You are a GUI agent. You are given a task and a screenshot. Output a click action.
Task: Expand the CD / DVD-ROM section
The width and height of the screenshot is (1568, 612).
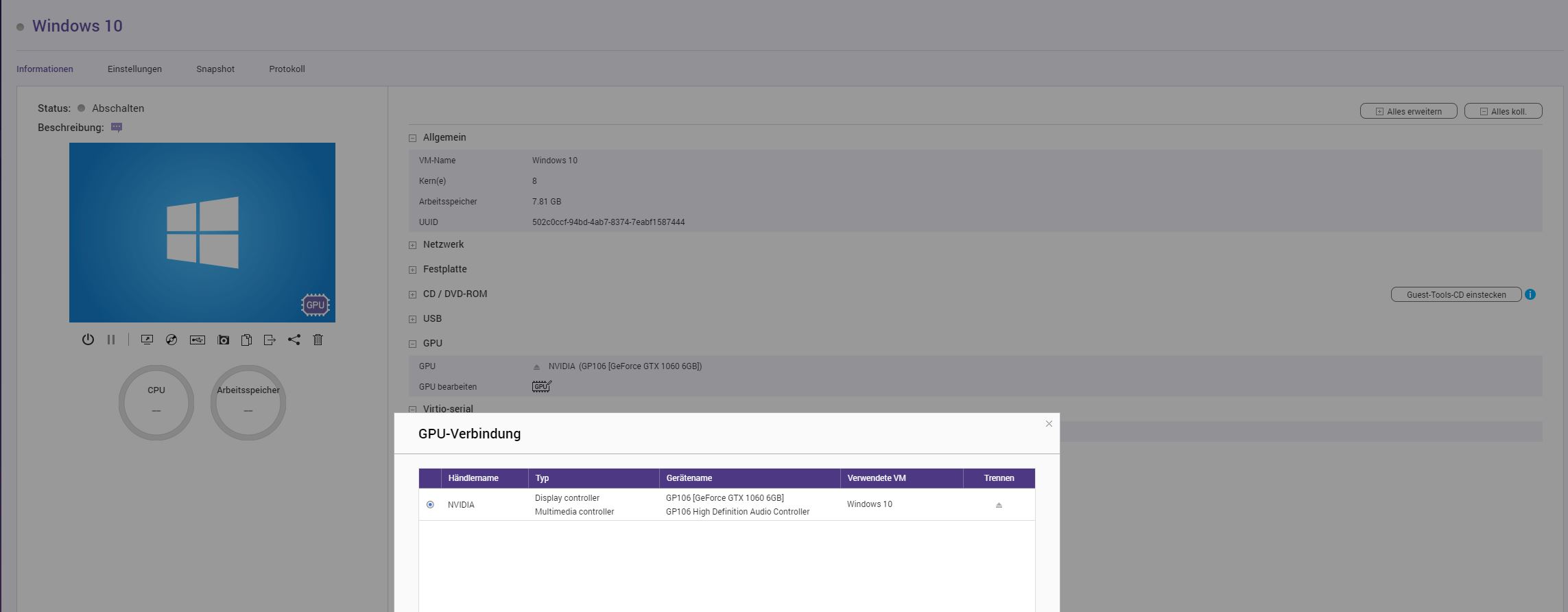coord(412,294)
